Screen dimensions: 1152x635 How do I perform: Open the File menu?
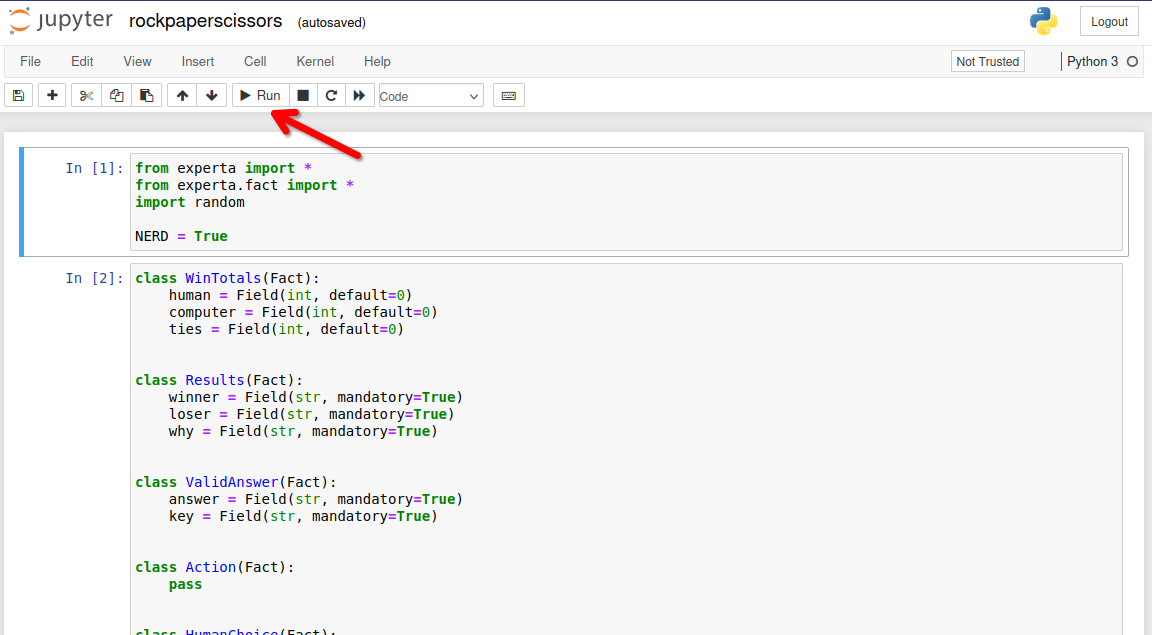coord(30,61)
